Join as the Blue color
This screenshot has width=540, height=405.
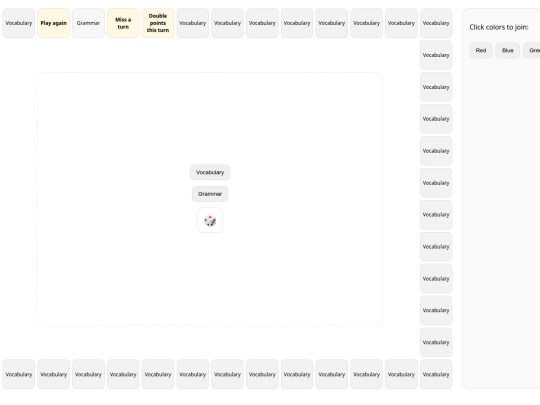(508, 51)
